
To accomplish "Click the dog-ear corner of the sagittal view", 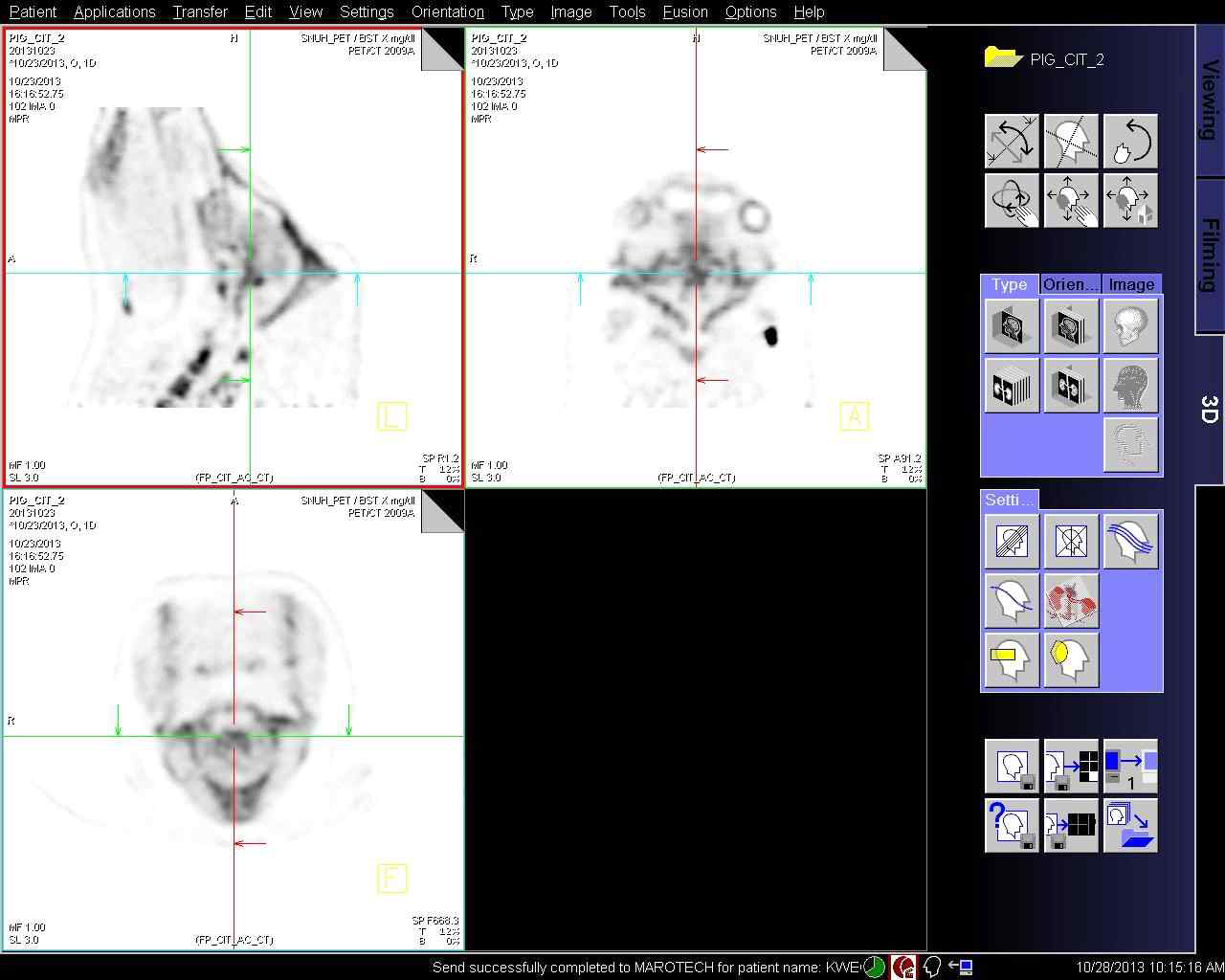I will pos(442,49).
